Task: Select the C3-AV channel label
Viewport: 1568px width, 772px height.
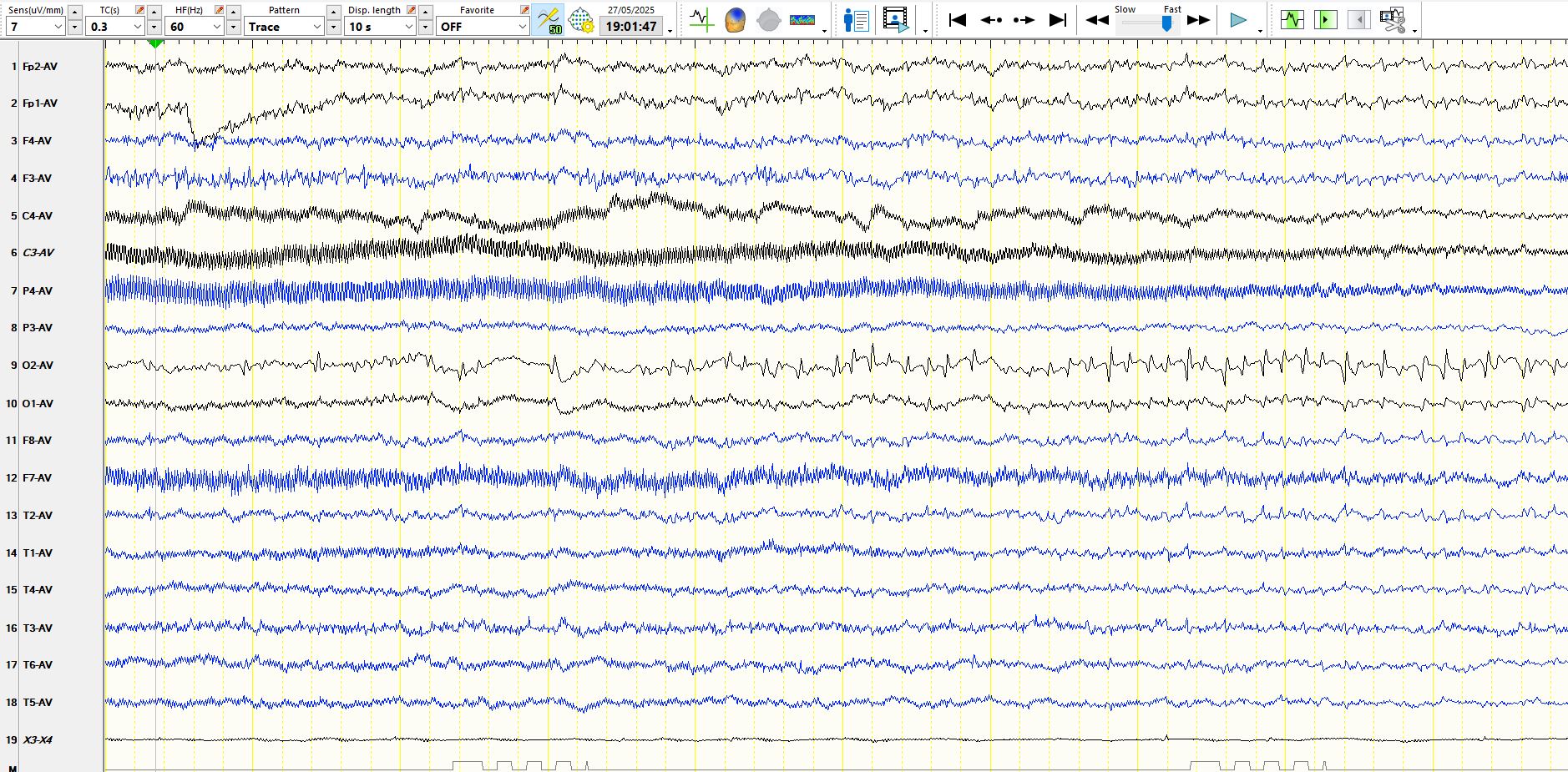Action: click(x=38, y=252)
